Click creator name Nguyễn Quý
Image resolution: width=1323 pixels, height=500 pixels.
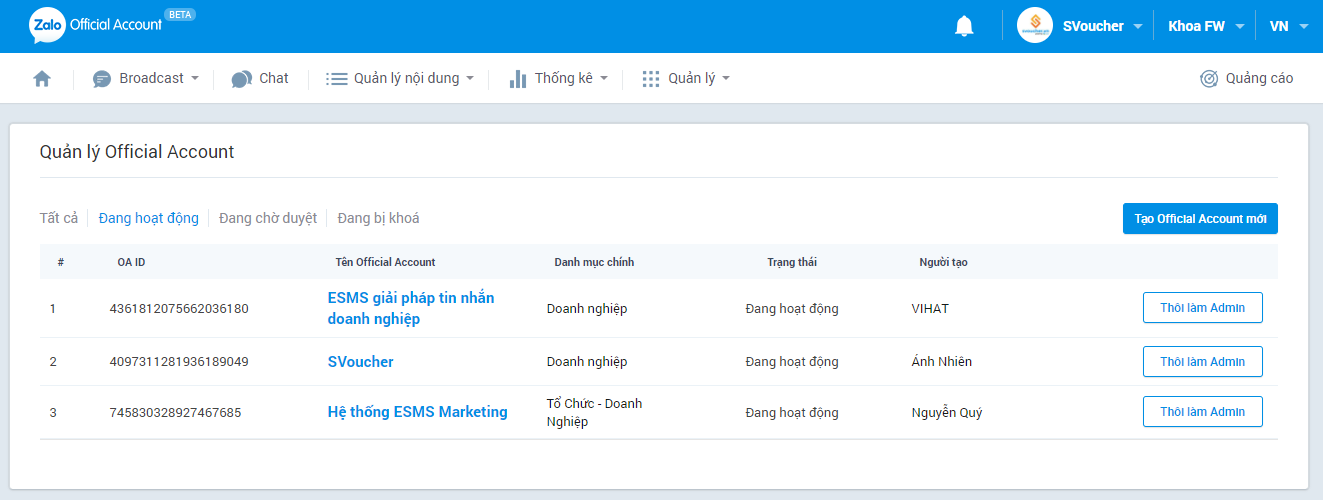947,412
